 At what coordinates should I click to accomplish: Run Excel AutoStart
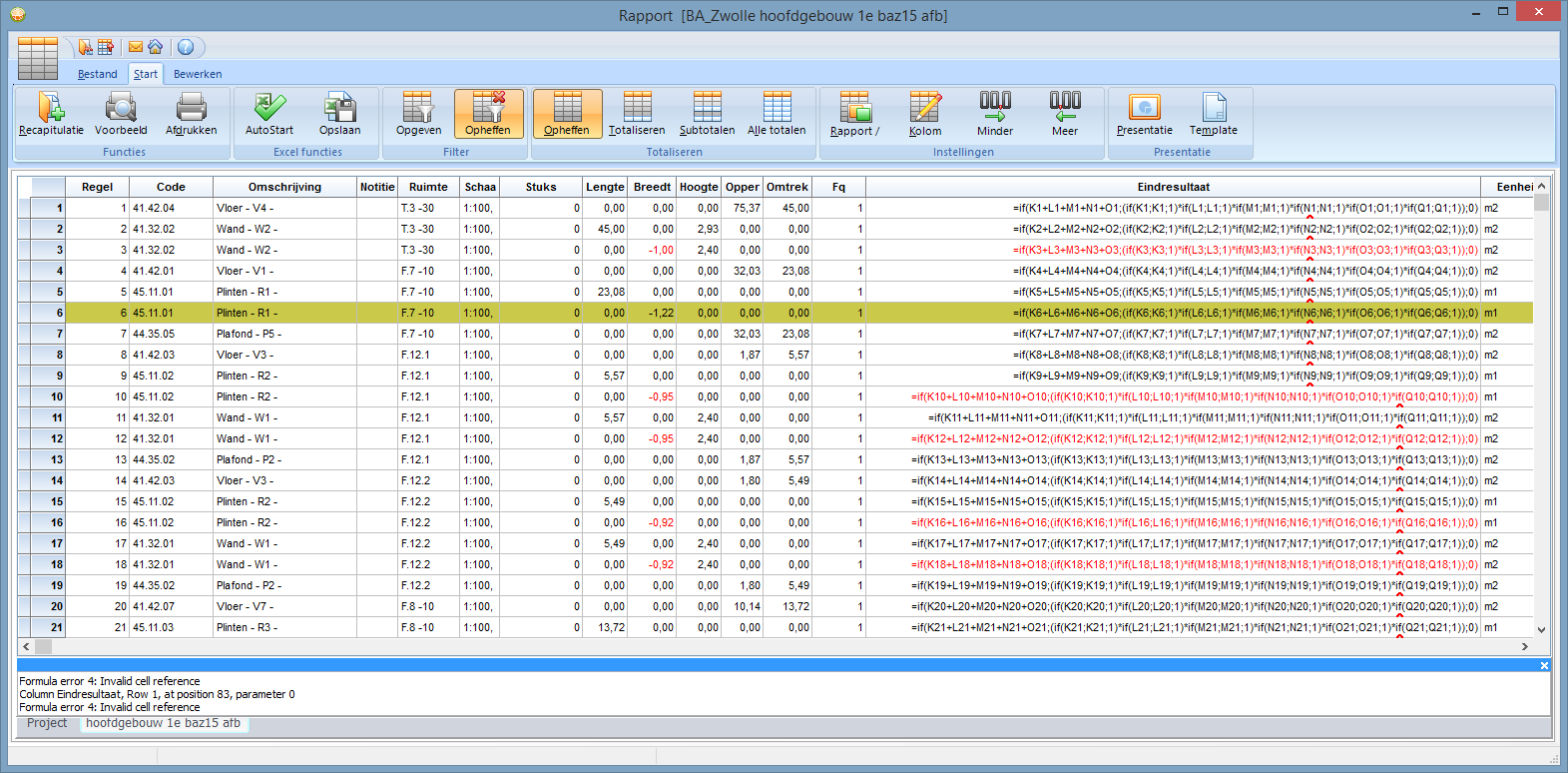(x=269, y=114)
